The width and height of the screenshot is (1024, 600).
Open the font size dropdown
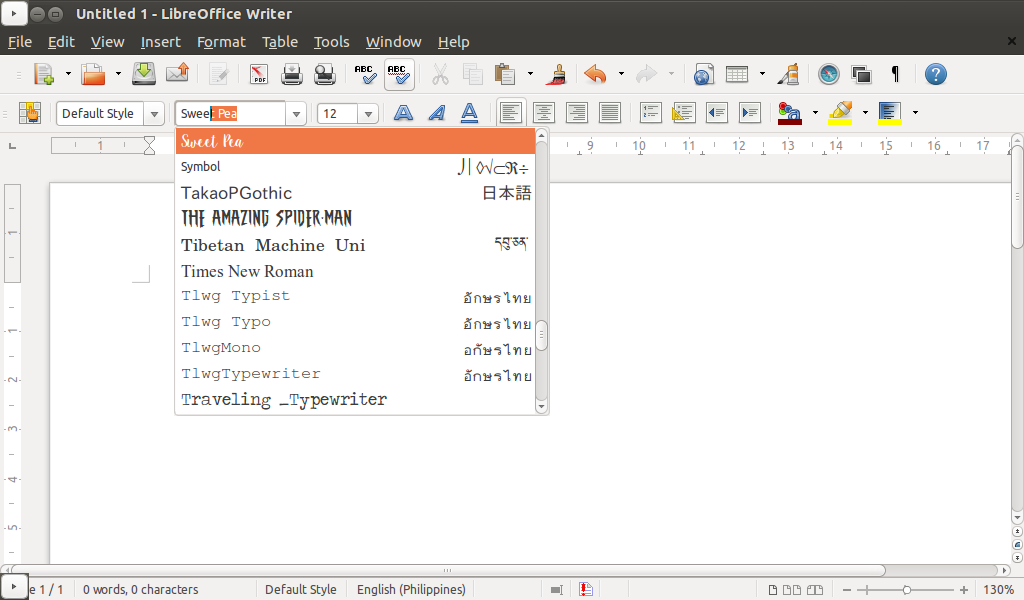[367, 113]
